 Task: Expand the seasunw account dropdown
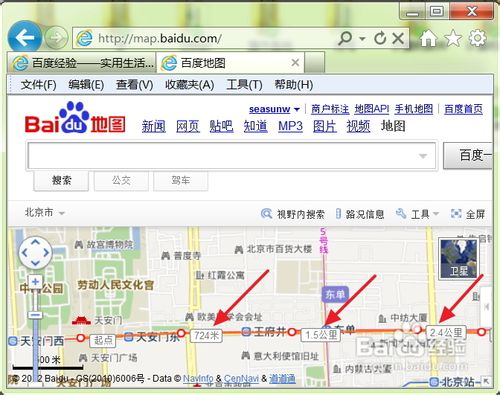click(297, 109)
